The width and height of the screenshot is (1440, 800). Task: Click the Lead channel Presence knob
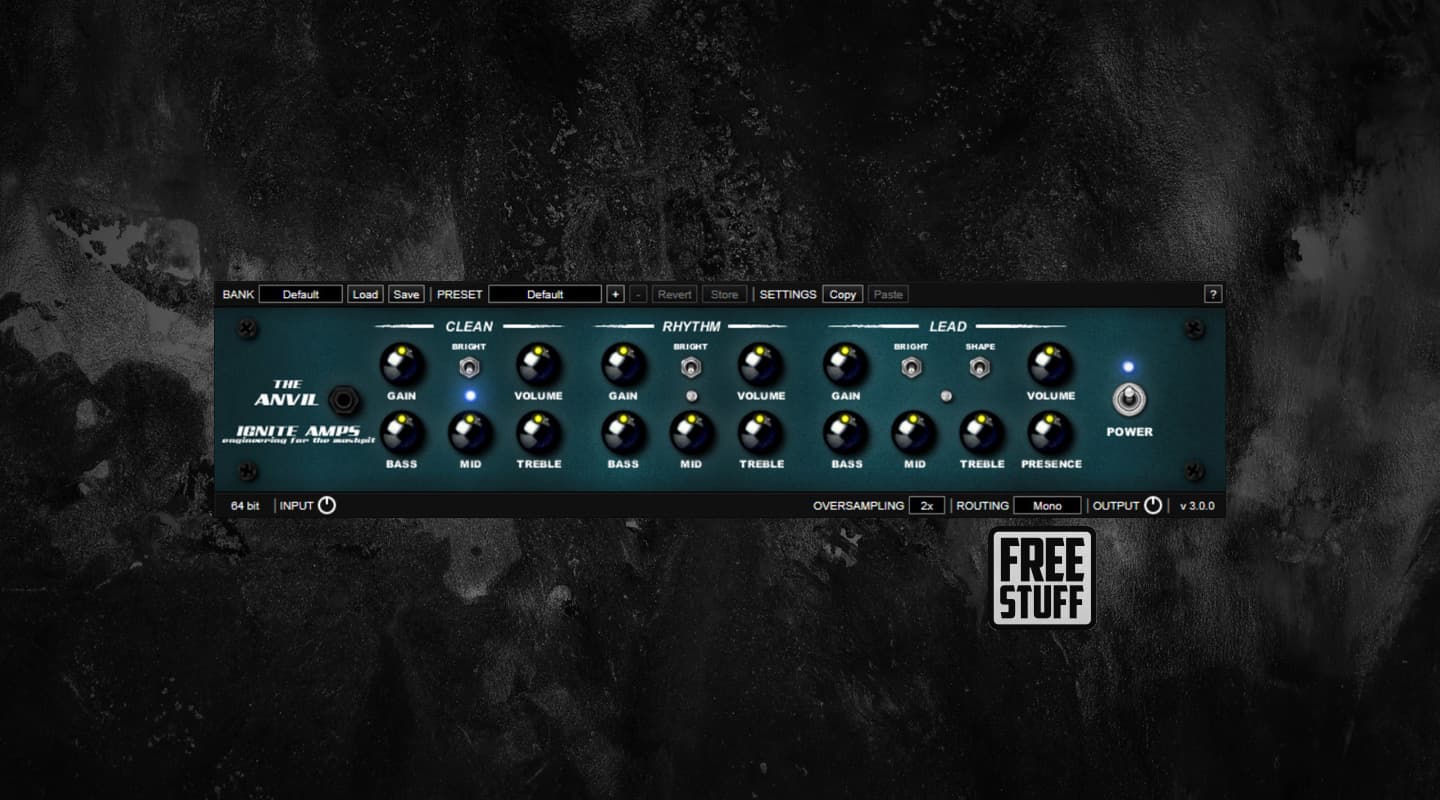click(1050, 433)
